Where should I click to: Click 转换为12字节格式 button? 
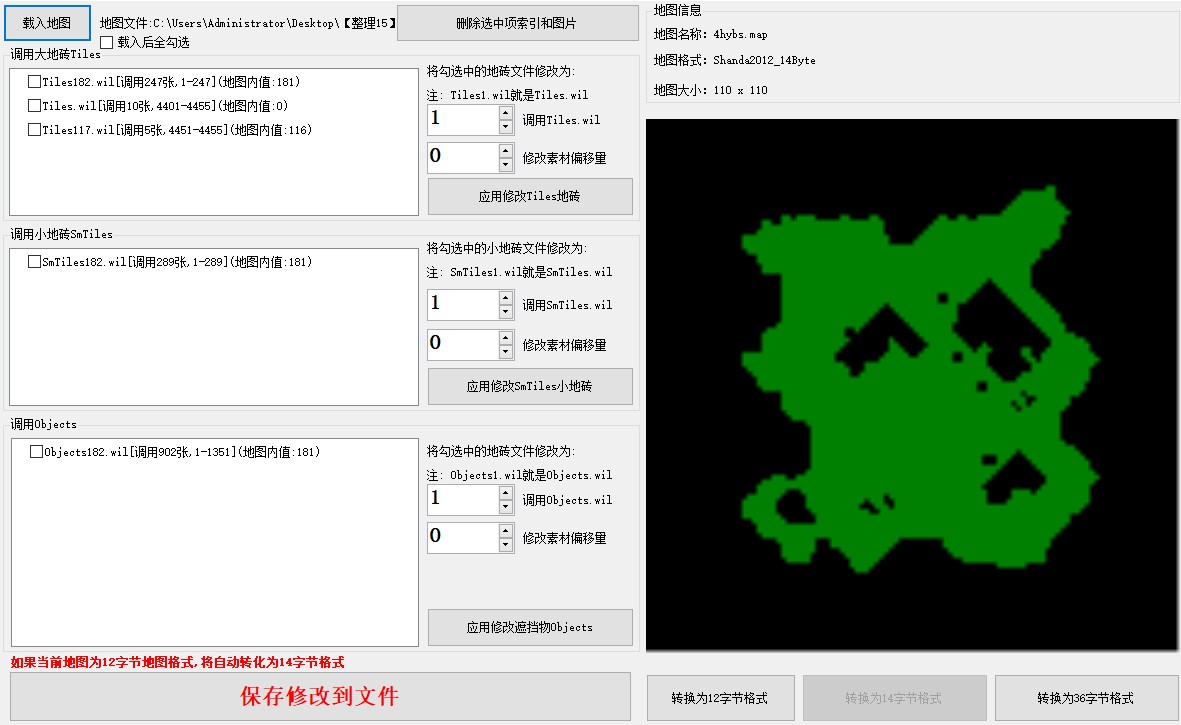pyautogui.click(x=720, y=698)
